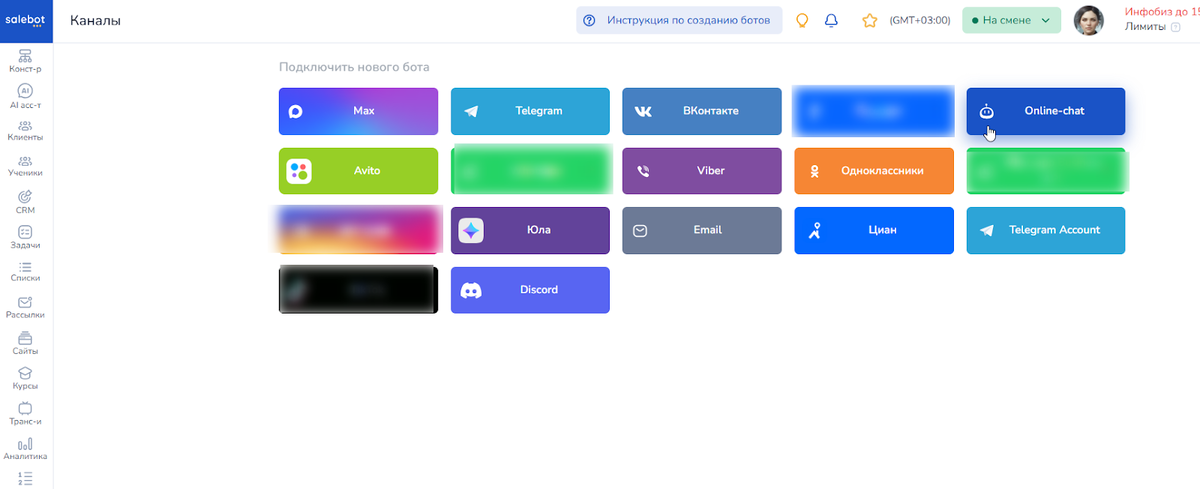Connect an Email channel
The height and width of the screenshot is (489, 1200).
tap(702, 230)
